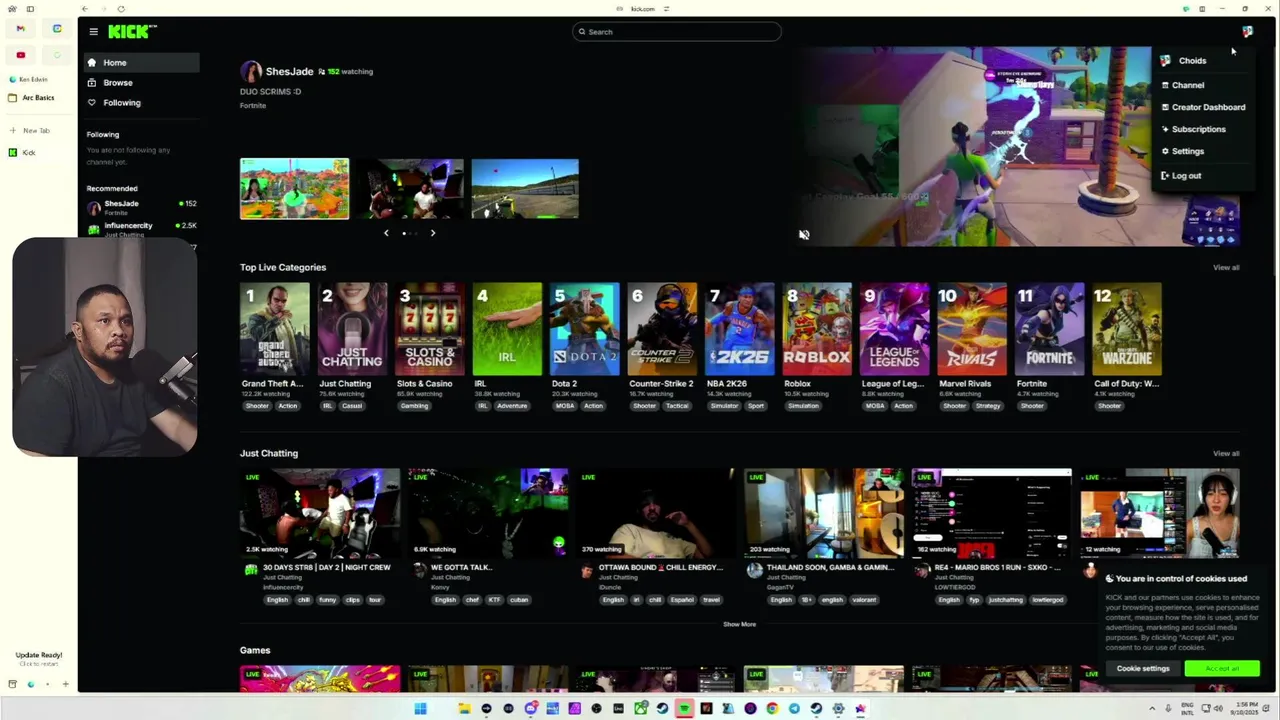Open a New Tab in Arc

(38, 130)
